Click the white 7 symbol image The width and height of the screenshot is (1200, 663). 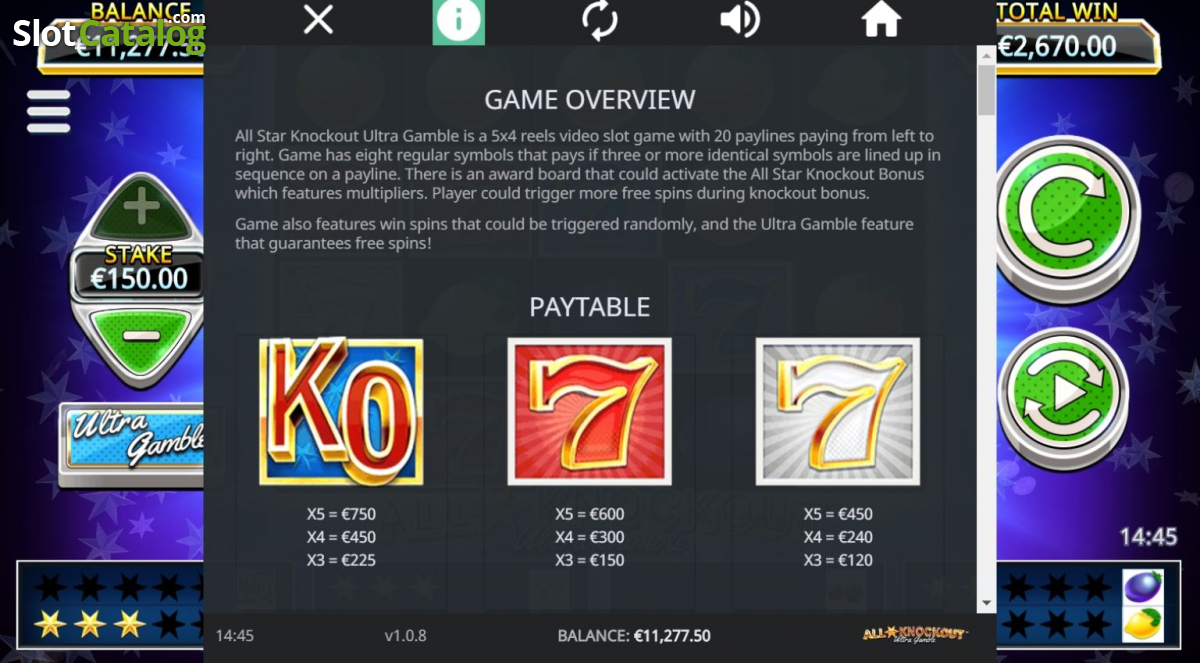(x=837, y=411)
